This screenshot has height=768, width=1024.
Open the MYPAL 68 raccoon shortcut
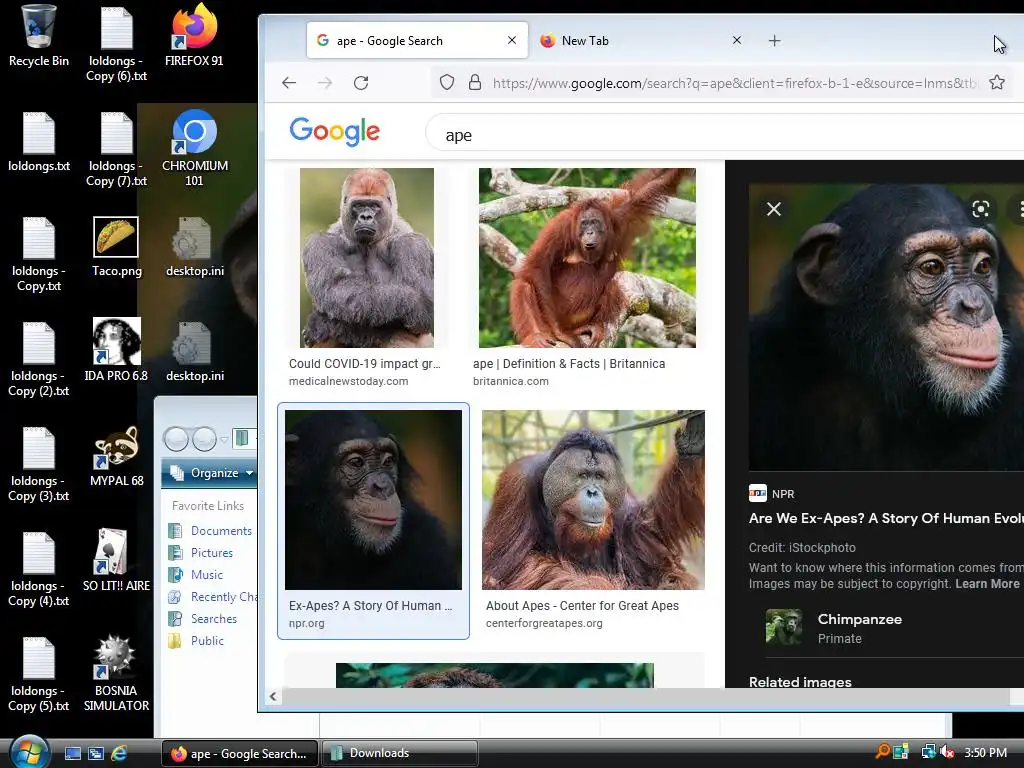[x=116, y=456]
